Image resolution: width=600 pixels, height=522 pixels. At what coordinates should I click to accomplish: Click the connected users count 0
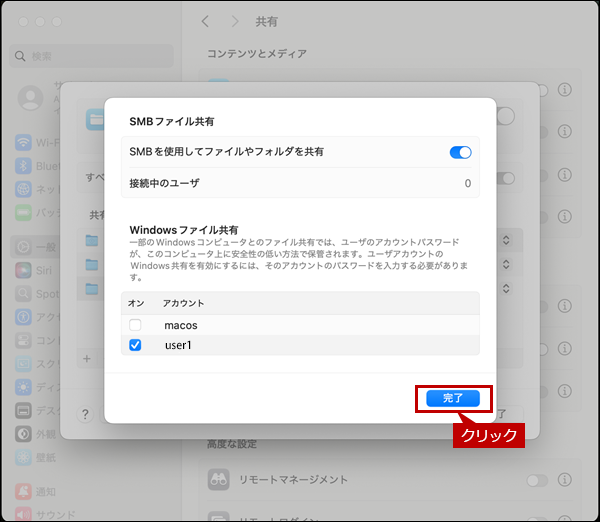(468, 183)
